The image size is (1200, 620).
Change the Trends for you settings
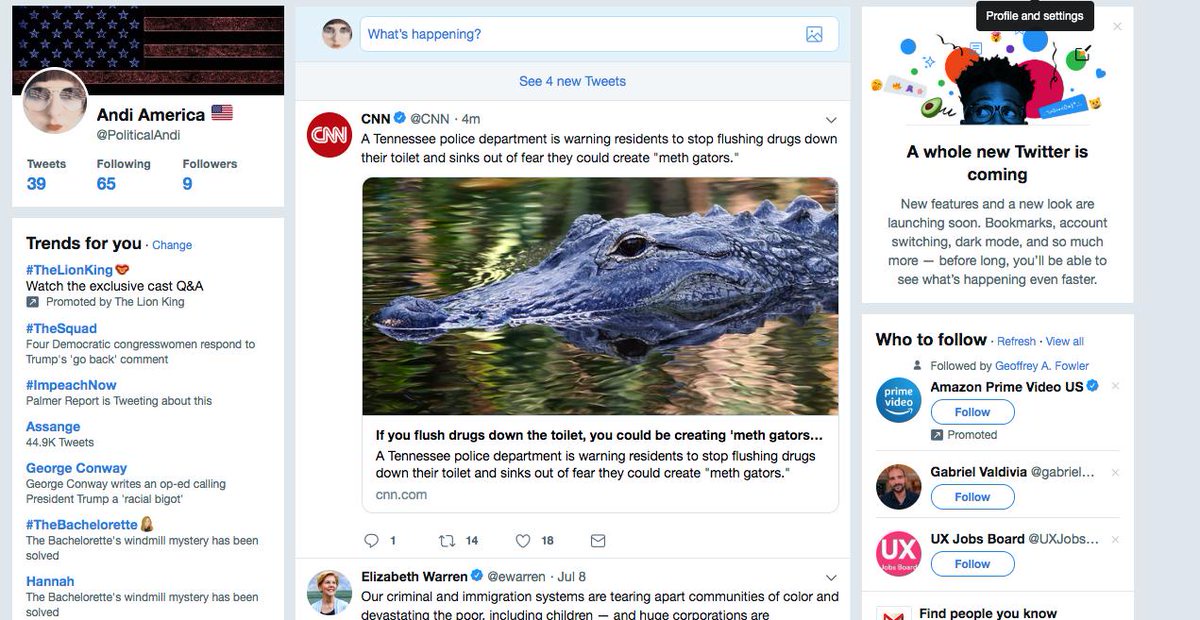[172, 245]
